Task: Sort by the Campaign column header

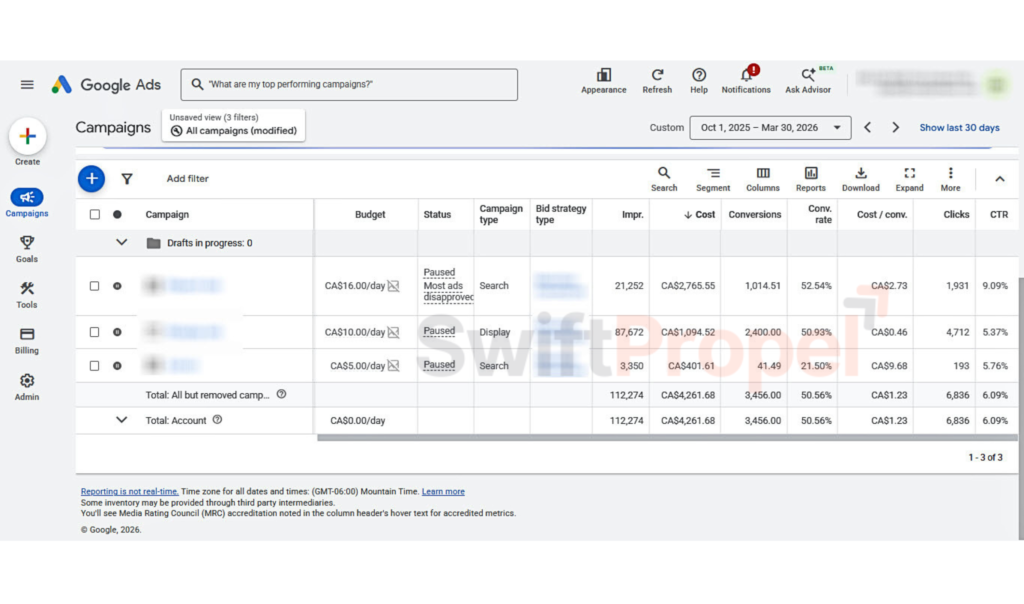Action: pos(167,214)
